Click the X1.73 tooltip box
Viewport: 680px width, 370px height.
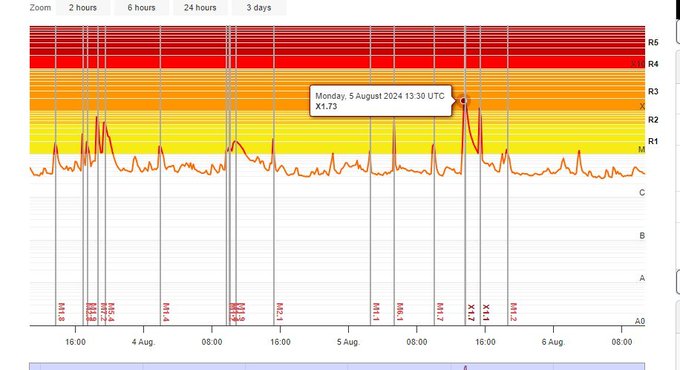coord(381,101)
